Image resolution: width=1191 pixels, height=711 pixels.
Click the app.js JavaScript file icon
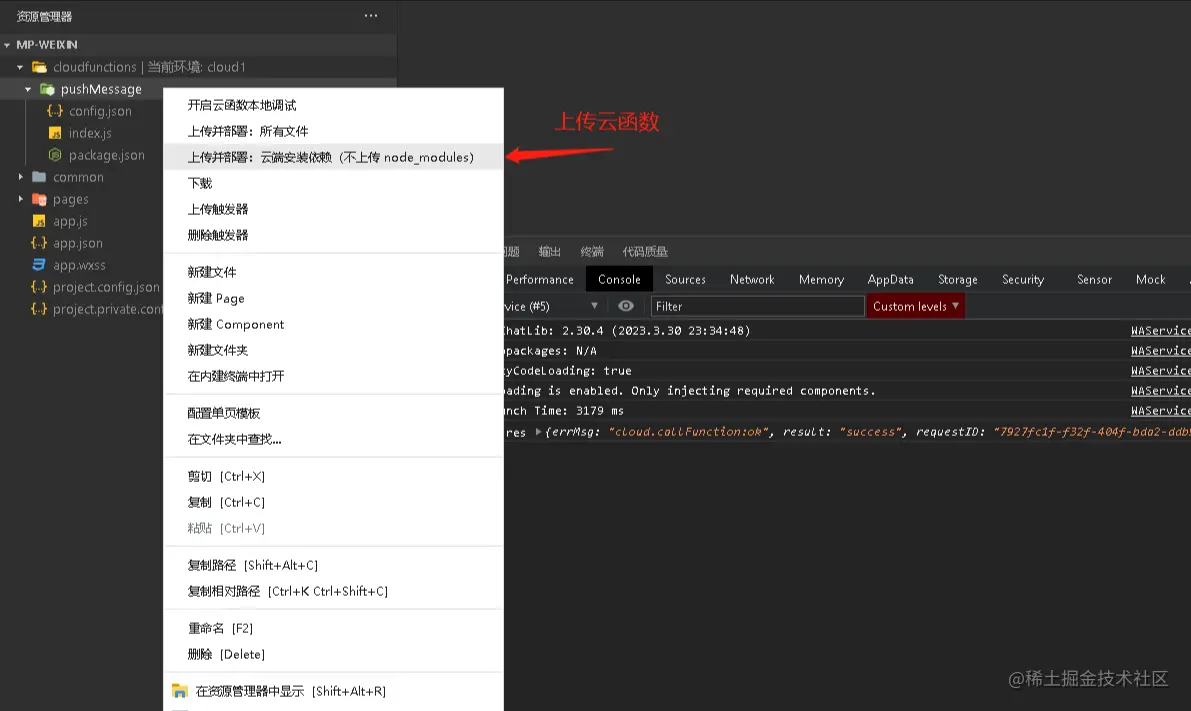pyautogui.click(x=39, y=221)
